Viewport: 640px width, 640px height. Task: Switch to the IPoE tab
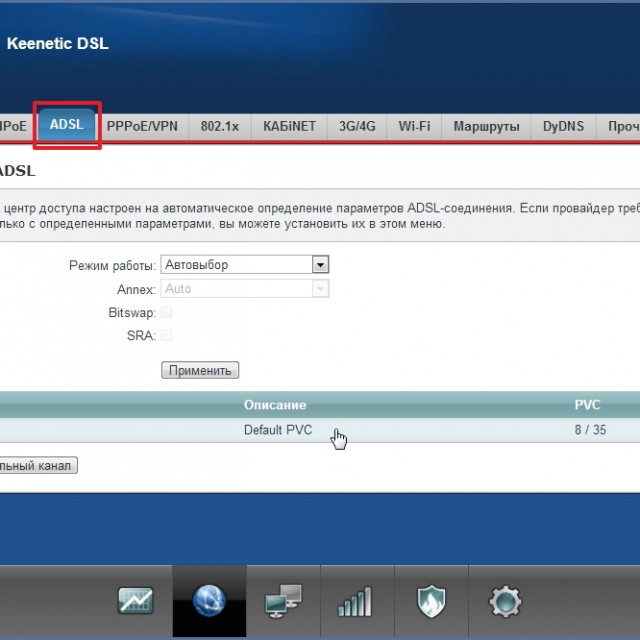pos(15,126)
